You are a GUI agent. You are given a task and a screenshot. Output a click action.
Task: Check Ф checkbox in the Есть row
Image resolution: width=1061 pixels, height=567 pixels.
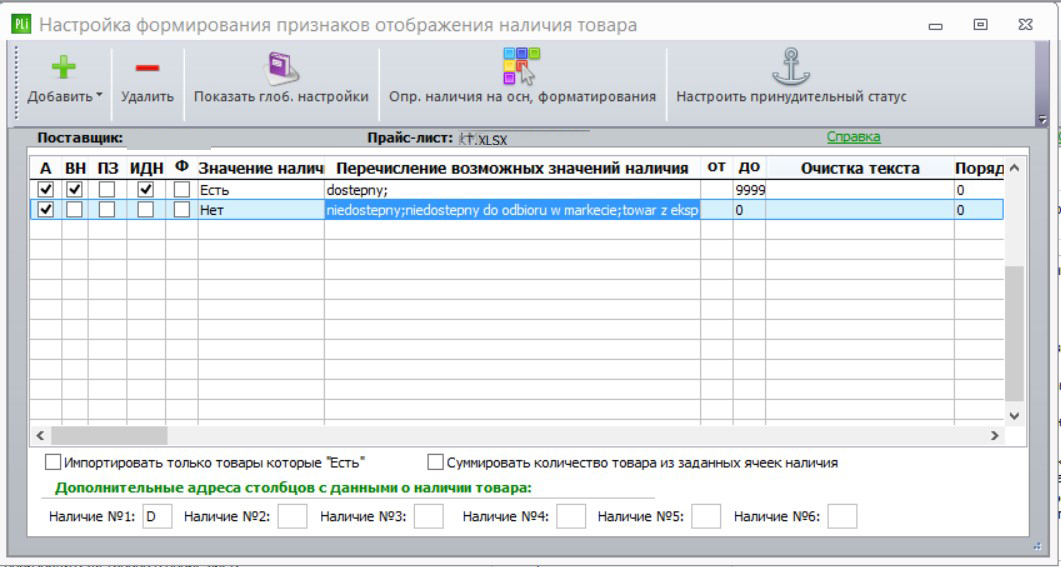point(181,190)
